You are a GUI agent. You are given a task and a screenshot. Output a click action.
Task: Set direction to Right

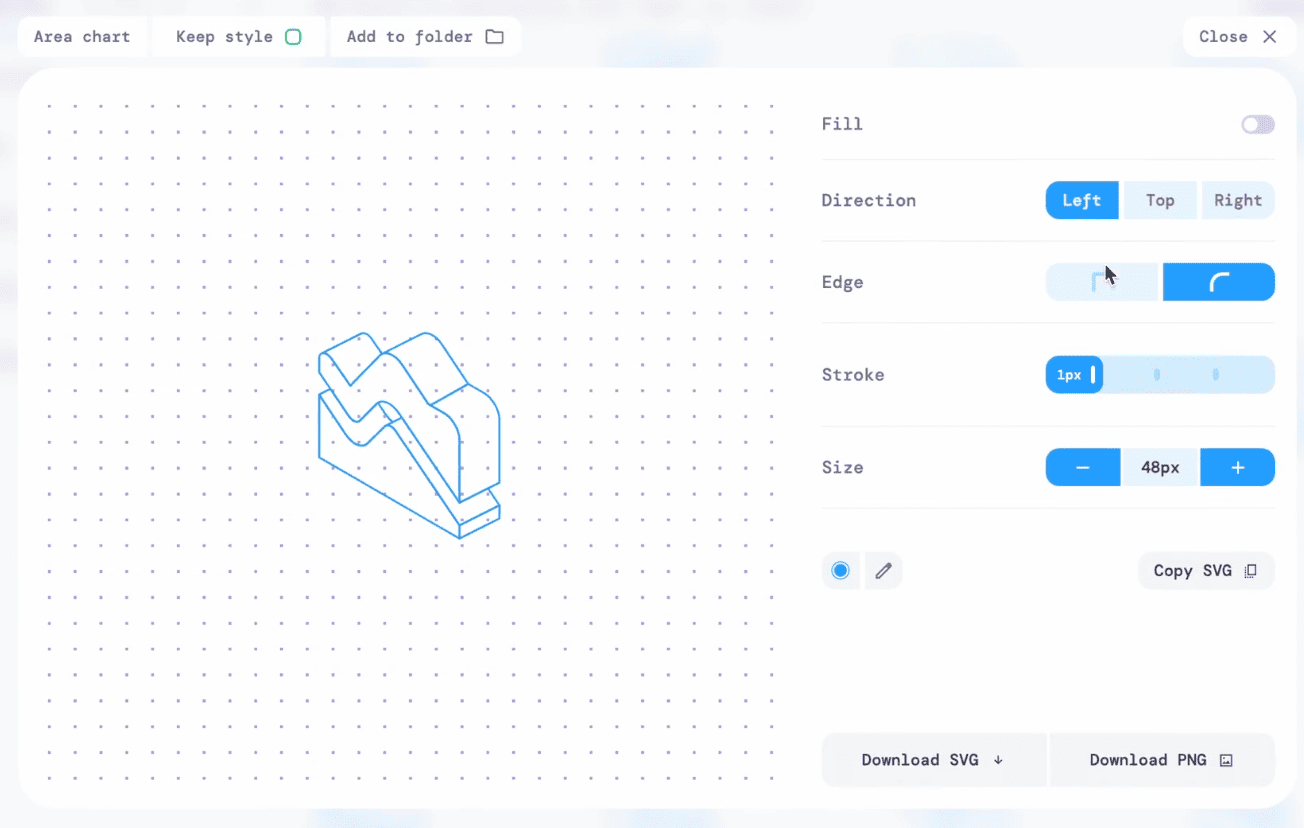(1238, 200)
